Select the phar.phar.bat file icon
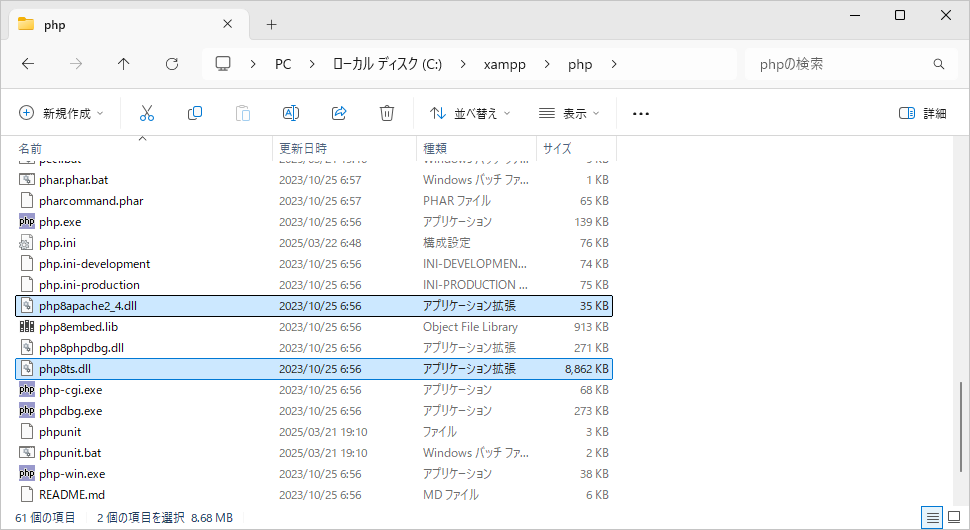The image size is (970, 530). pos(27,179)
